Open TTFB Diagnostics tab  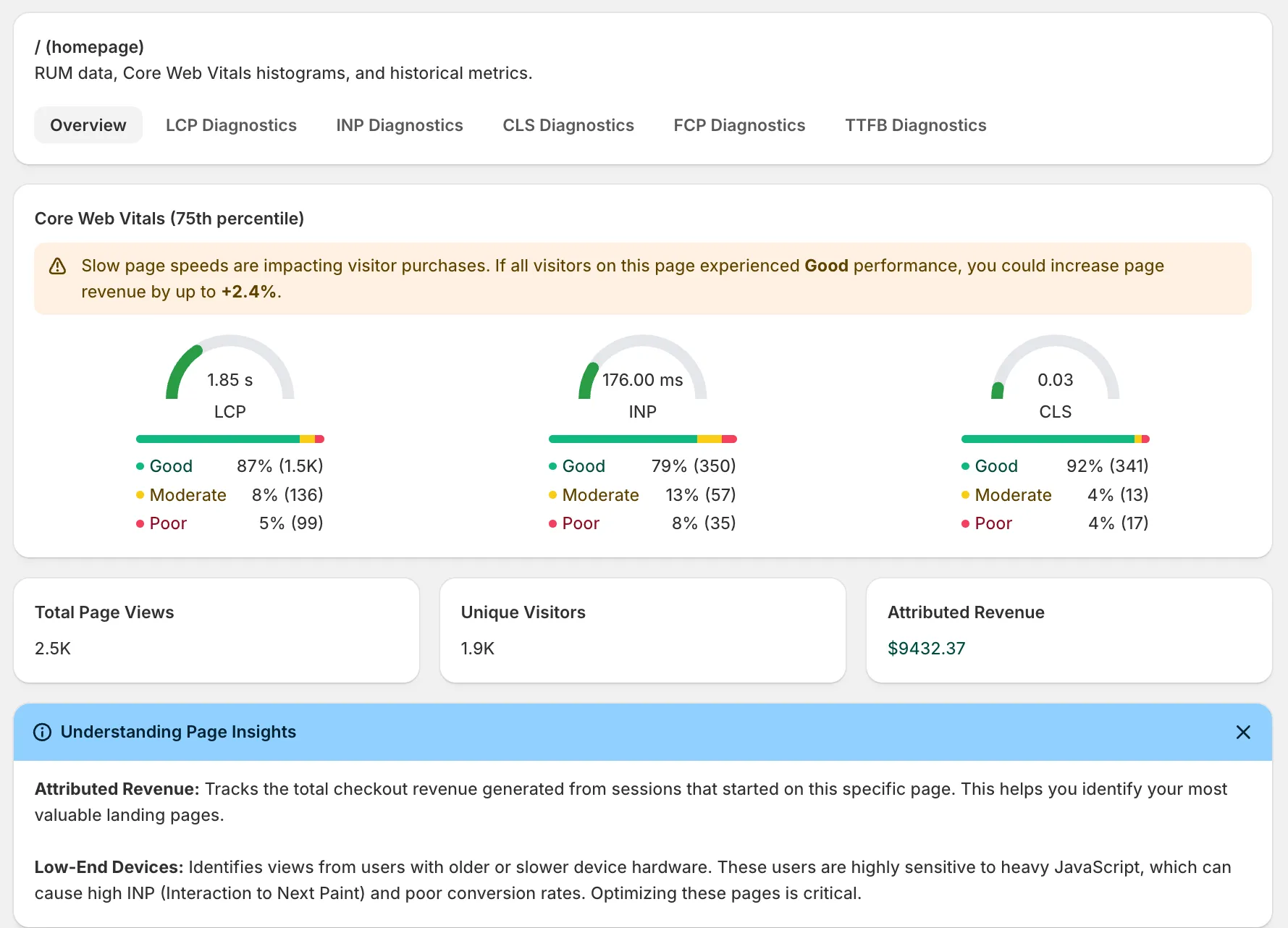[916, 125]
